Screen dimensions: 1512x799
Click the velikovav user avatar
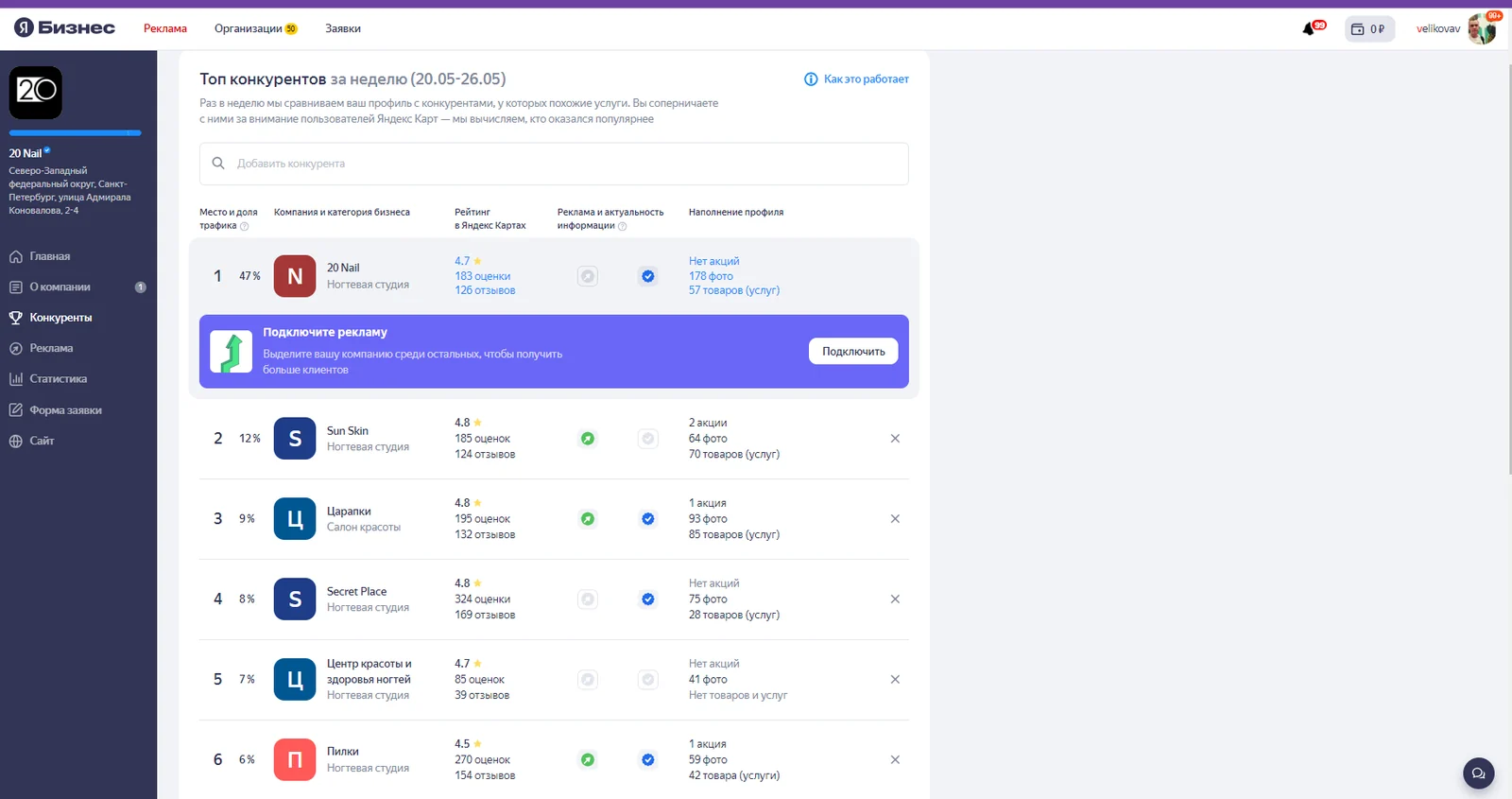click(x=1483, y=28)
